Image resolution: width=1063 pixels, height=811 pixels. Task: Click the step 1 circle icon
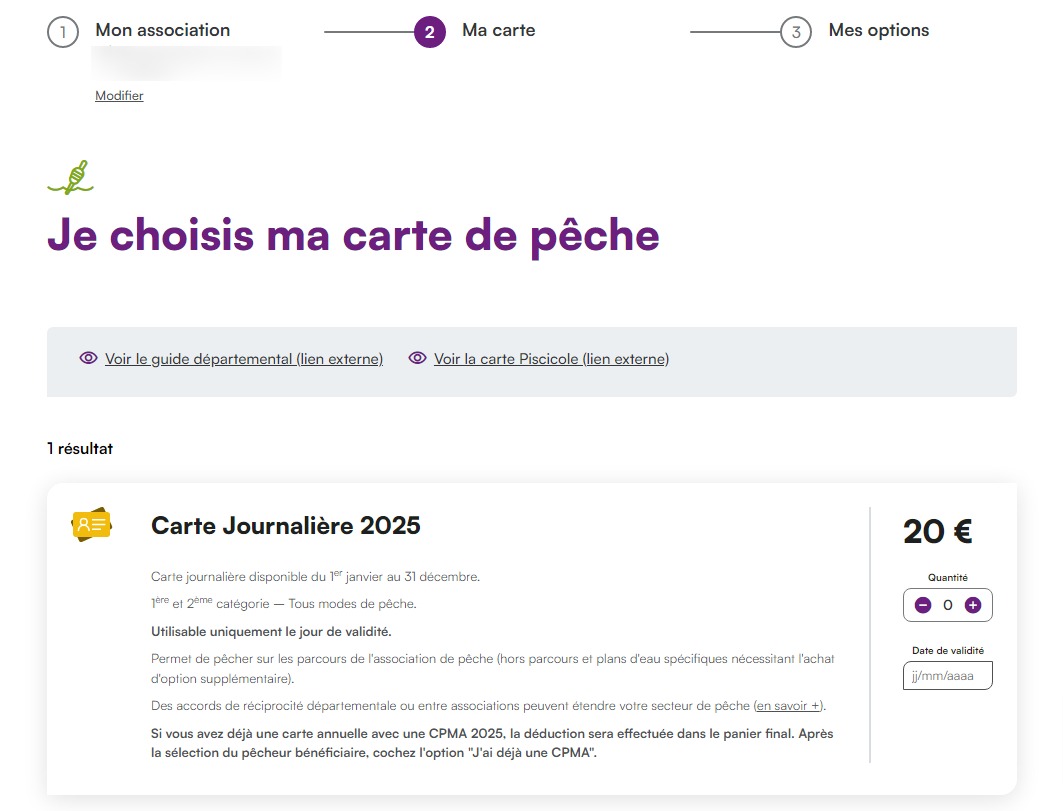click(62, 32)
